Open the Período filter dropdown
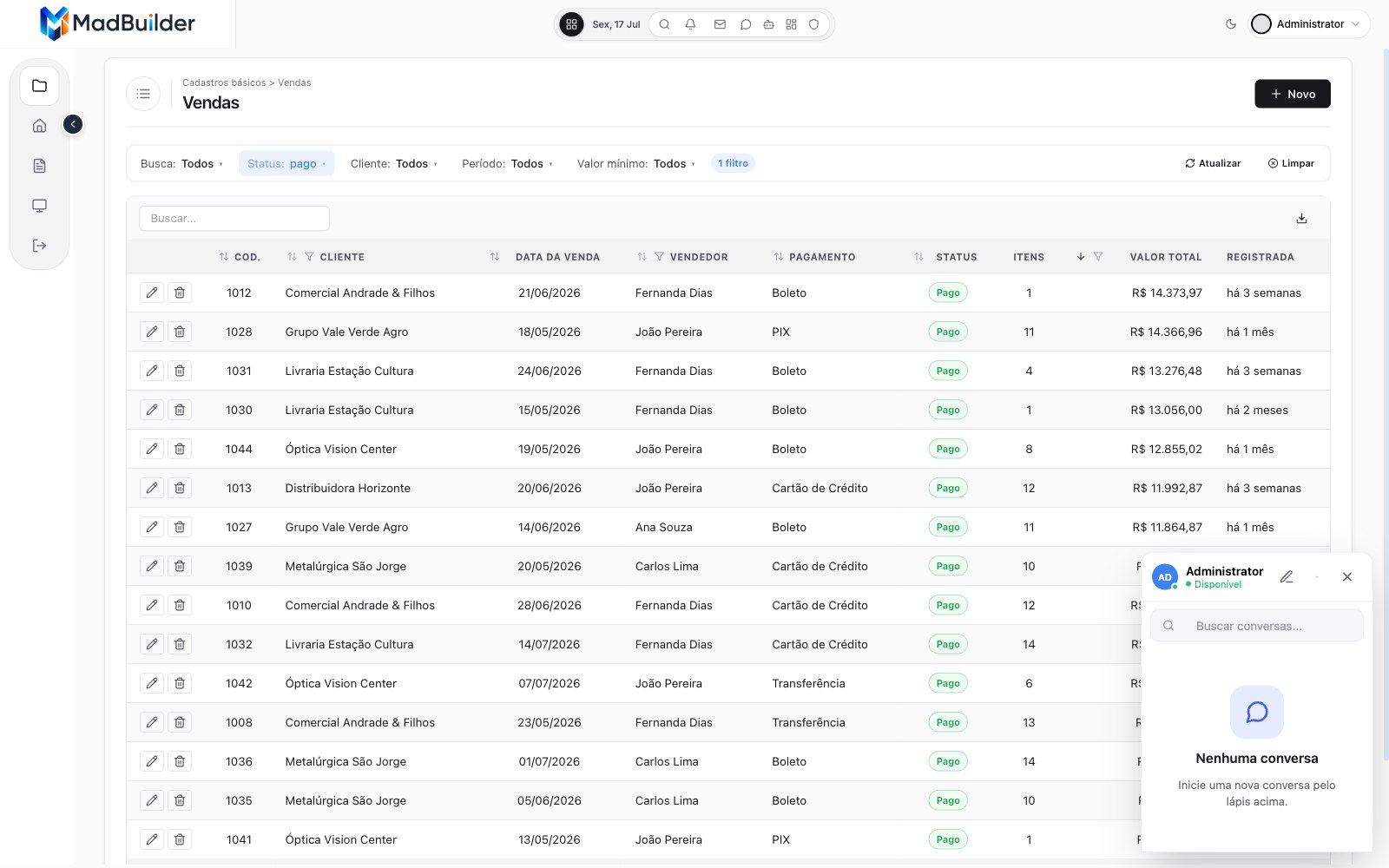The width and height of the screenshot is (1389, 868). pos(507,163)
